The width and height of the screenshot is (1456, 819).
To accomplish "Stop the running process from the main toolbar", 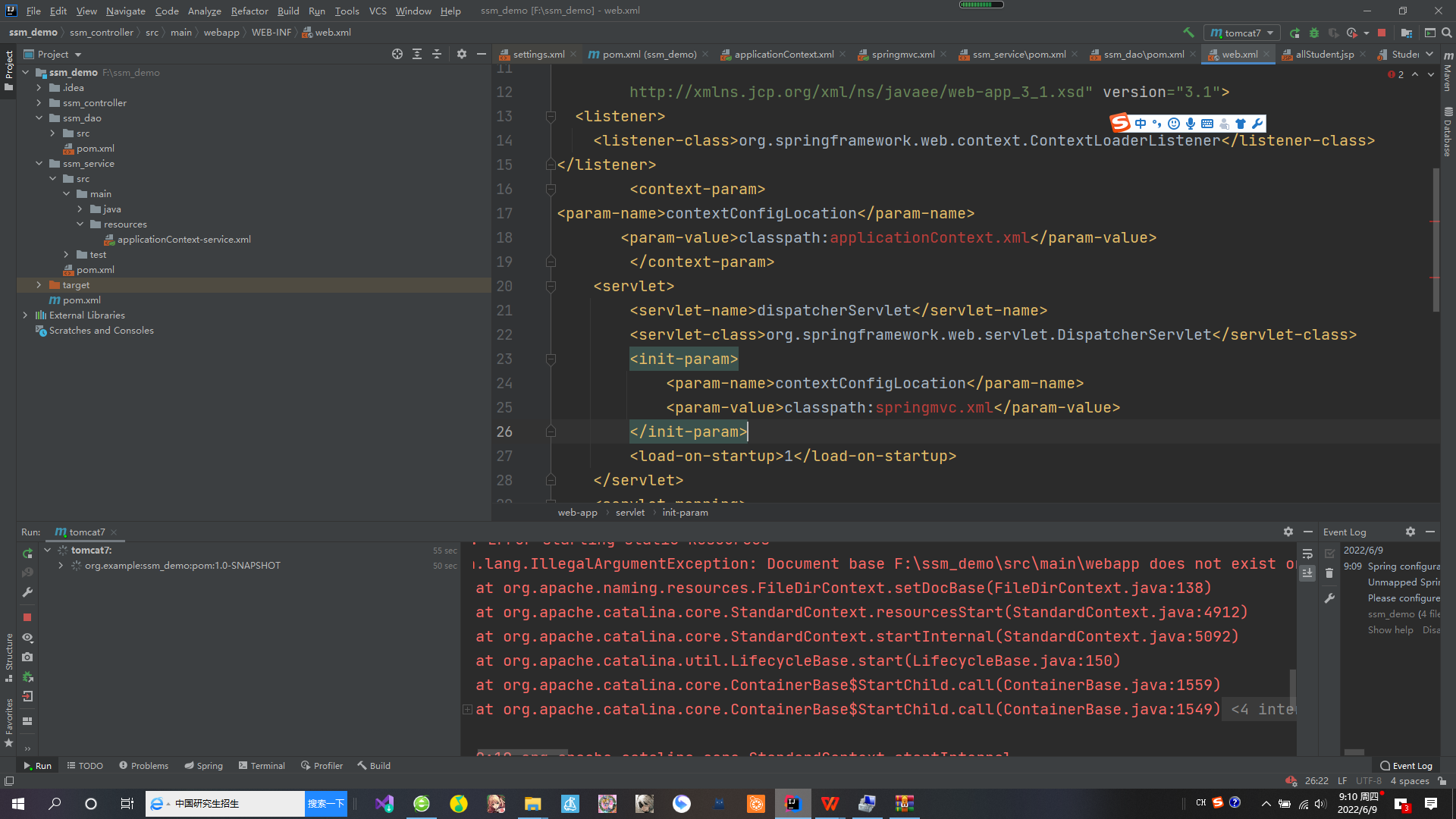I will pos(1382,33).
